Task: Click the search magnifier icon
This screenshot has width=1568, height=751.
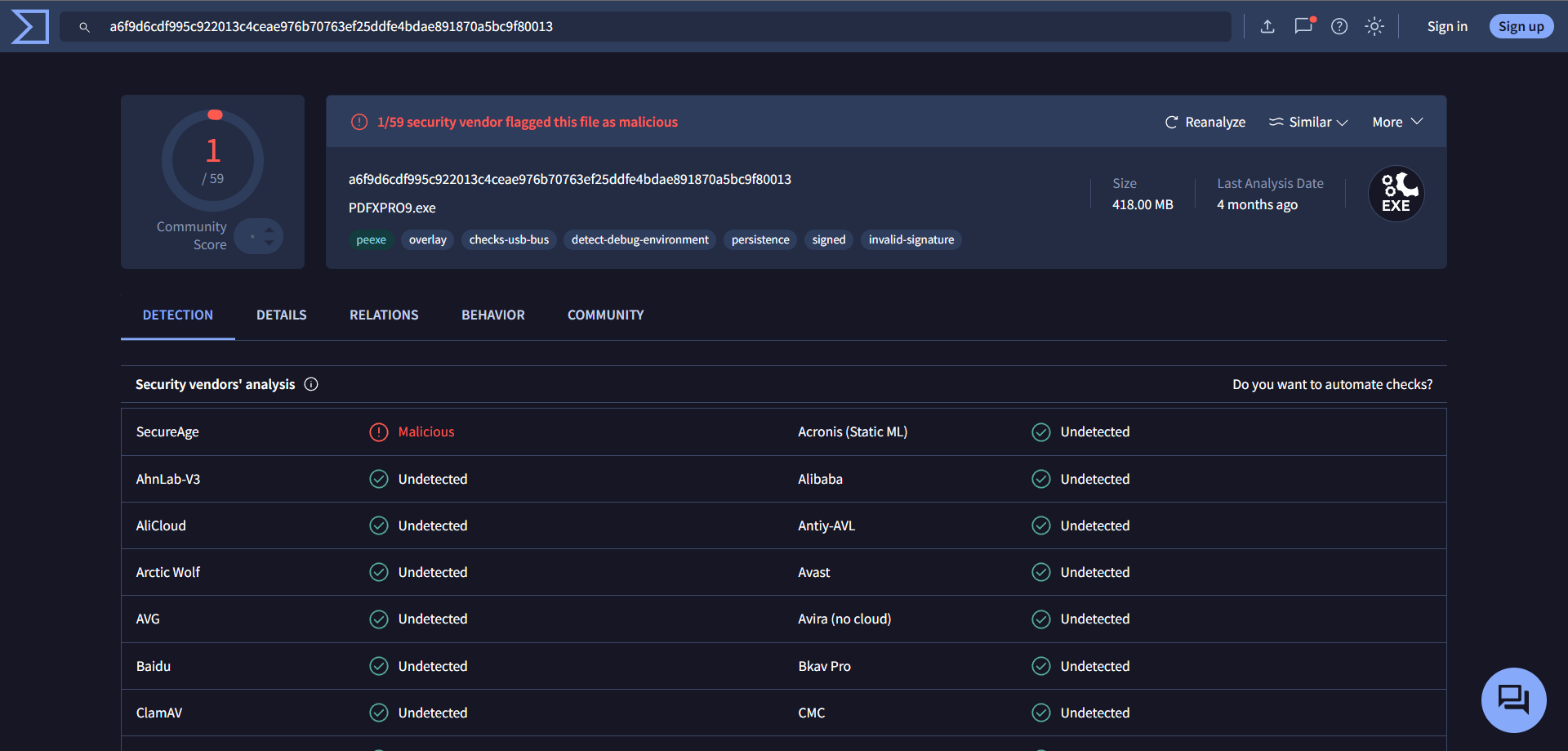Action: coord(84,27)
